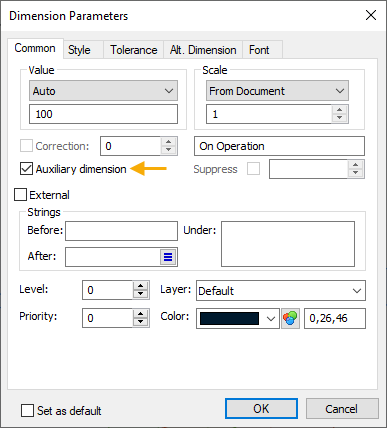Toggle the Suppress checkbox
387x428 pixels.
point(253,169)
